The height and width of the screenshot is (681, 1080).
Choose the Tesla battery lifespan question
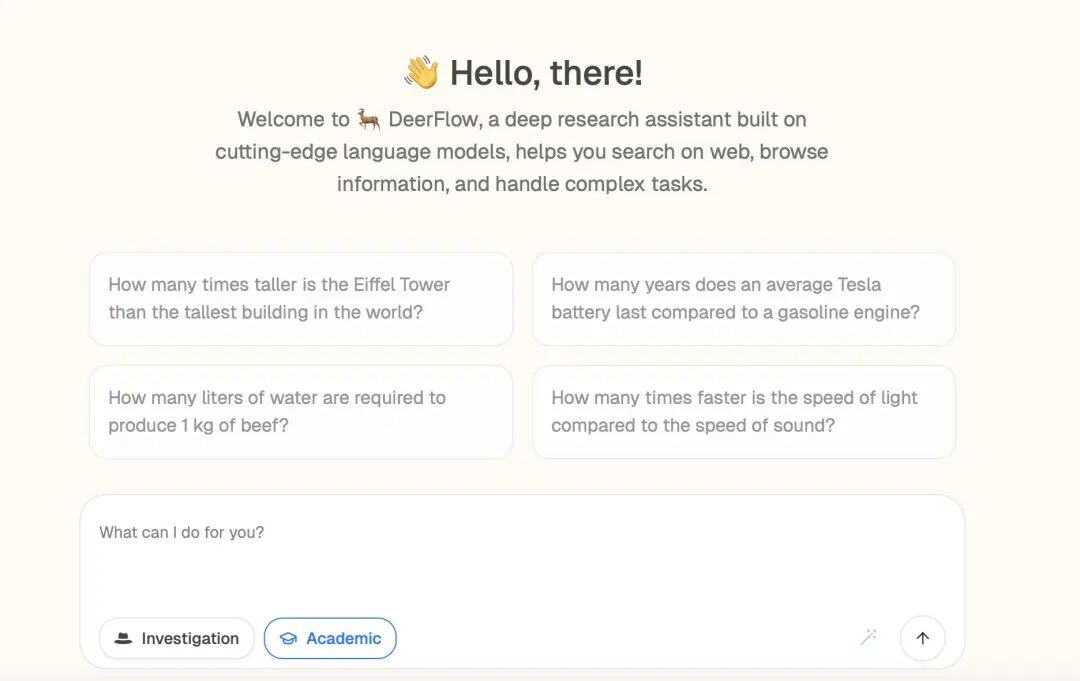coord(743,299)
